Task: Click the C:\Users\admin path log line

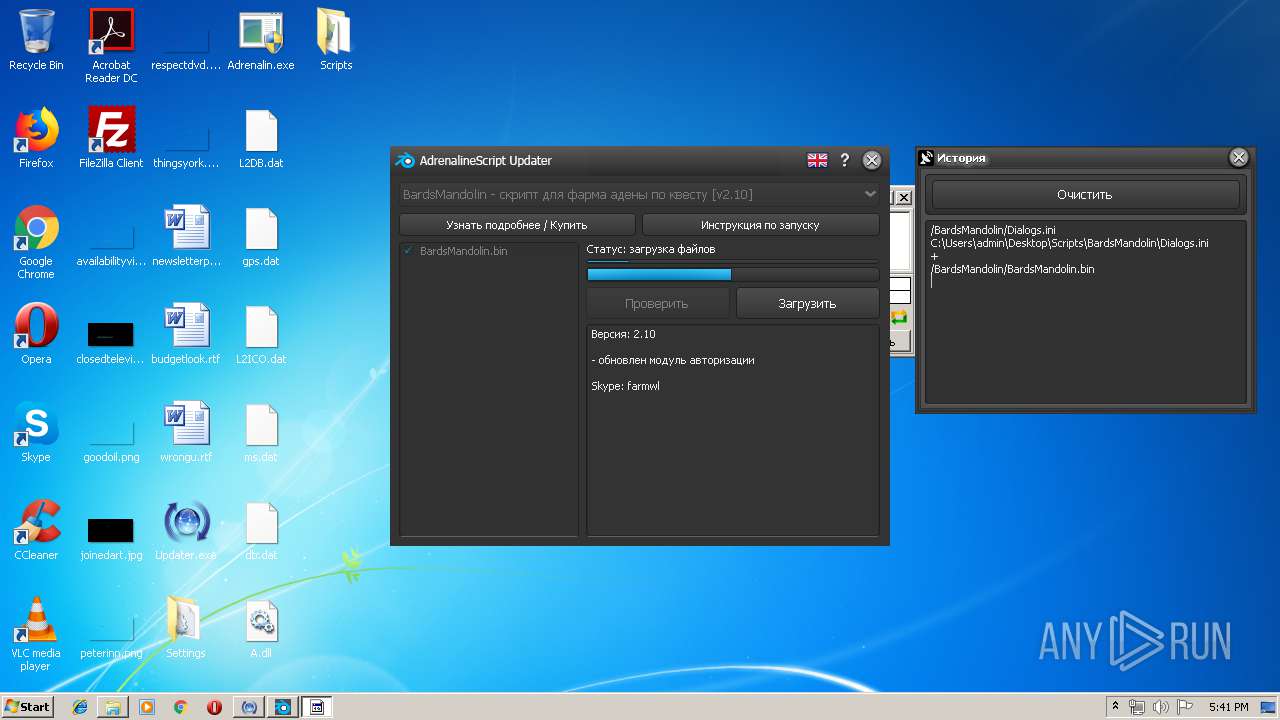Action: [1069, 243]
